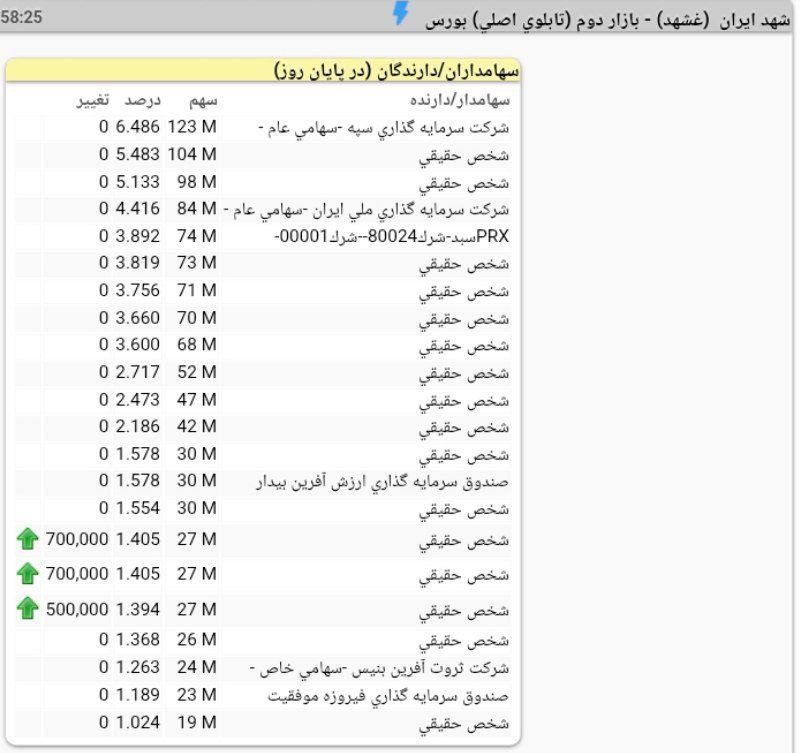This screenshot has height=753, width=800.
Task: Click the سهامدار/دارنده column header
Action: [x=461, y=100]
